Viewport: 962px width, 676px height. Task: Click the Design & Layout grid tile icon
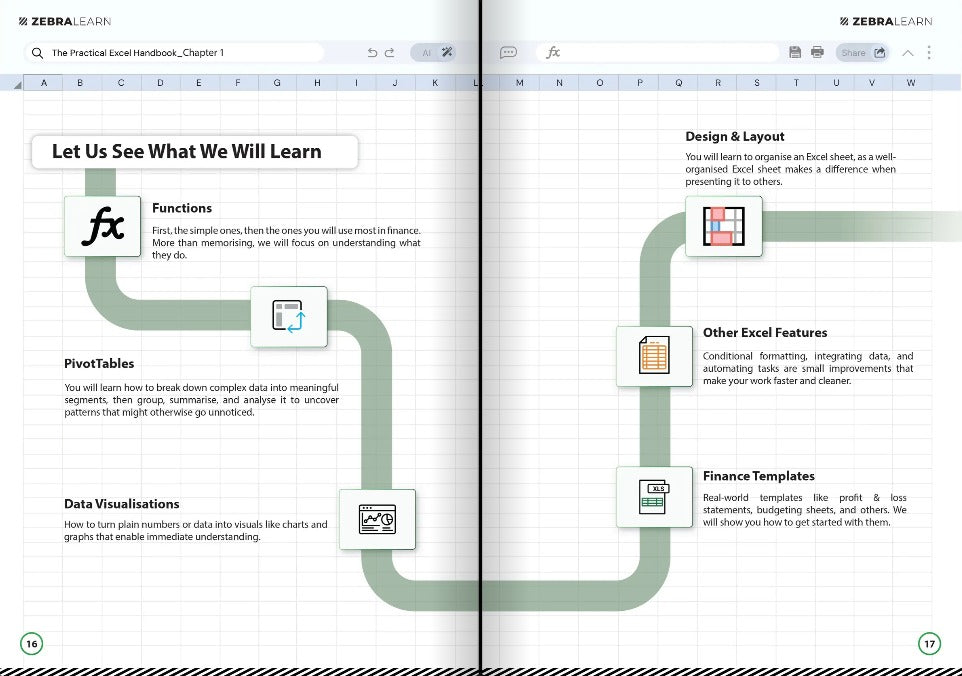(x=723, y=226)
